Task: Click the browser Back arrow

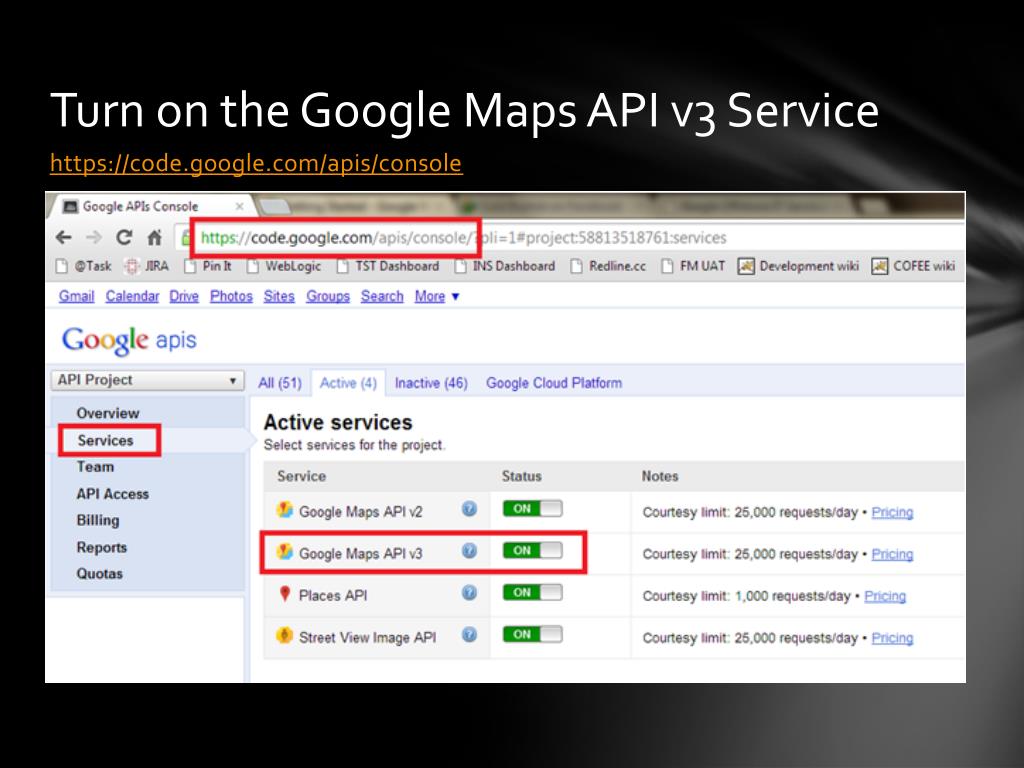Action: coord(63,238)
